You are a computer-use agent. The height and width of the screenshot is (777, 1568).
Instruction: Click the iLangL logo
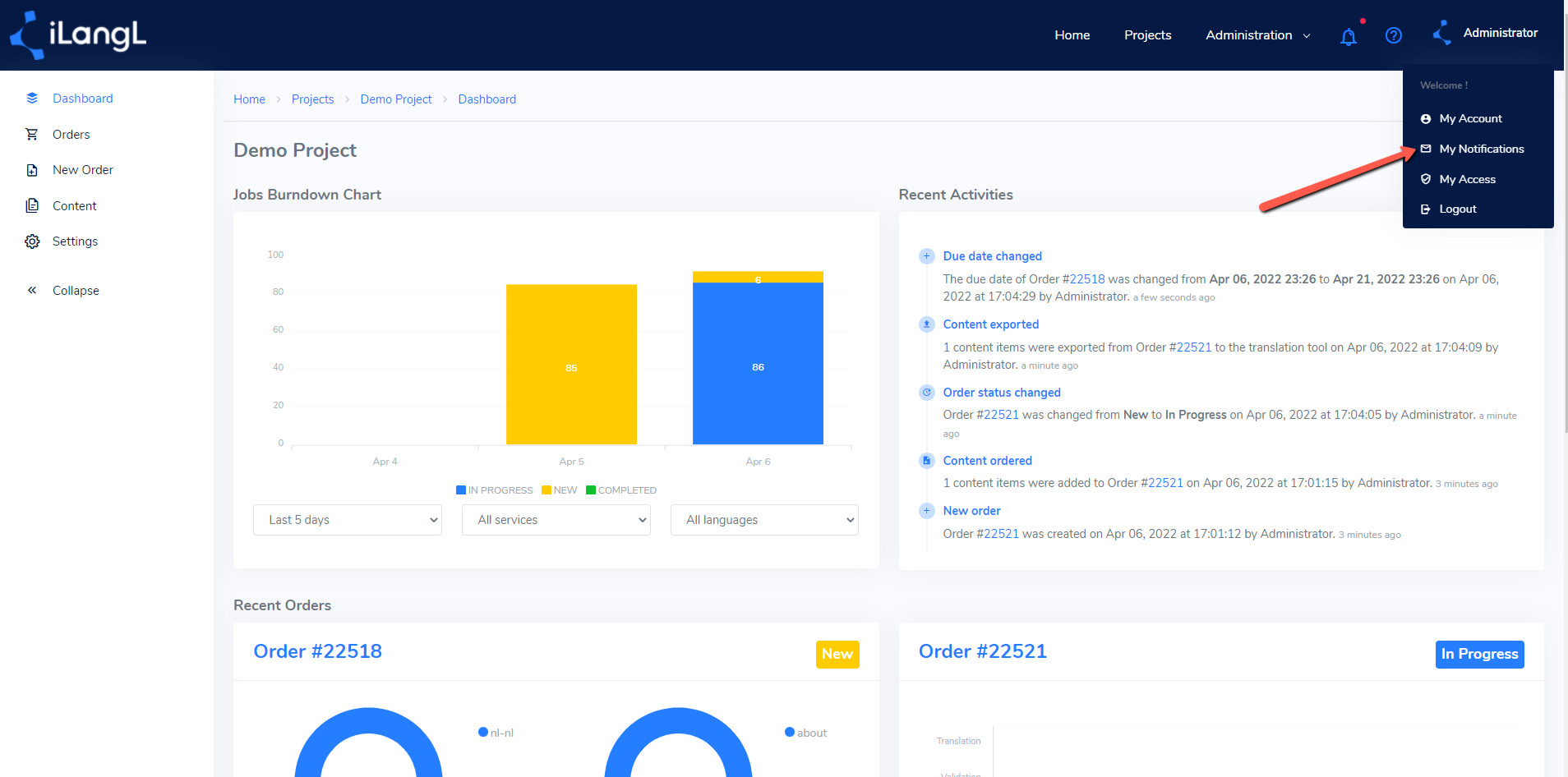(x=78, y=35)
